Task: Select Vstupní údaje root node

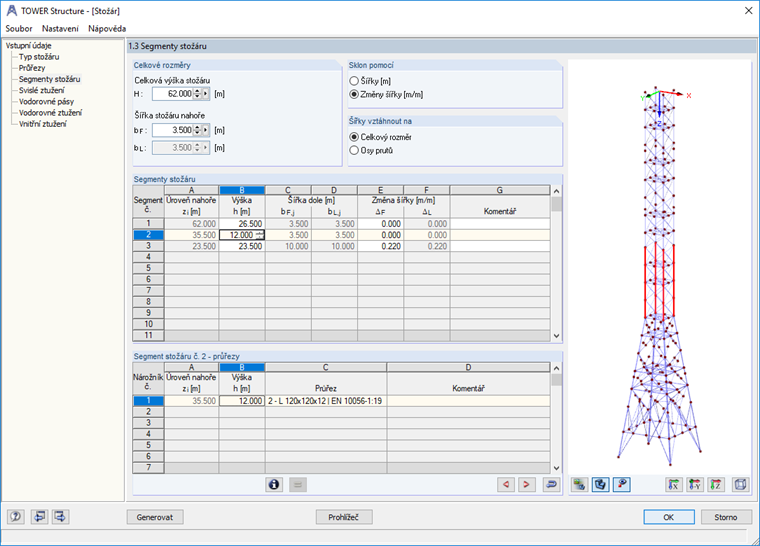Action: (x=29, y=46)
